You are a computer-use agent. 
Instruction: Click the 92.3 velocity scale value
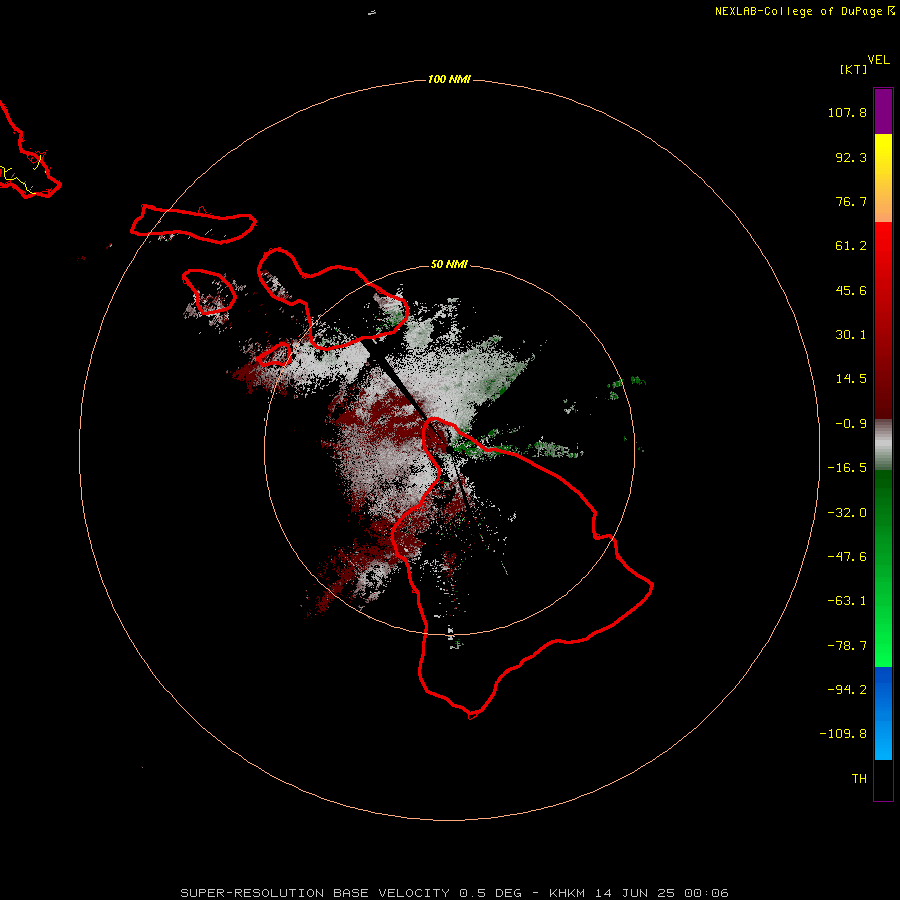[851, 157]
